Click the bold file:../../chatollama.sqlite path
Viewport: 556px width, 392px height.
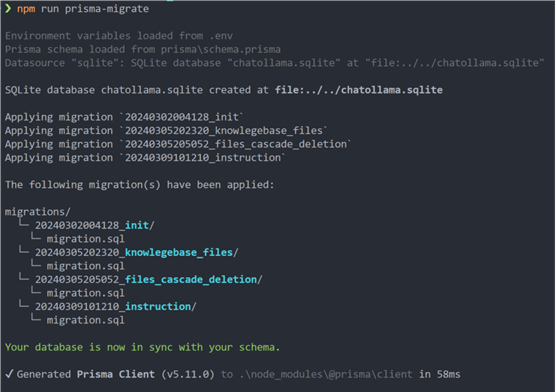click(x=358, y=90)
